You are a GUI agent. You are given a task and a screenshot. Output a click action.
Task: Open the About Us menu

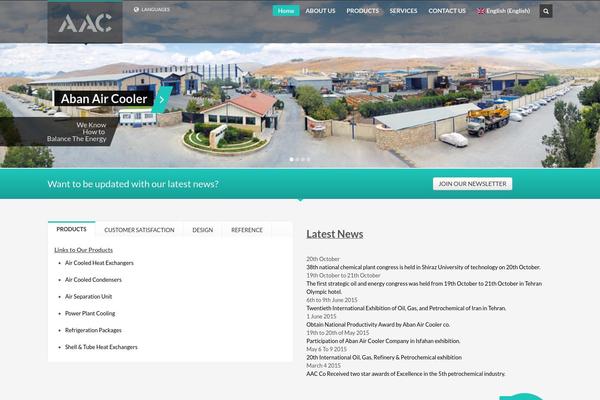click(320, 11)
